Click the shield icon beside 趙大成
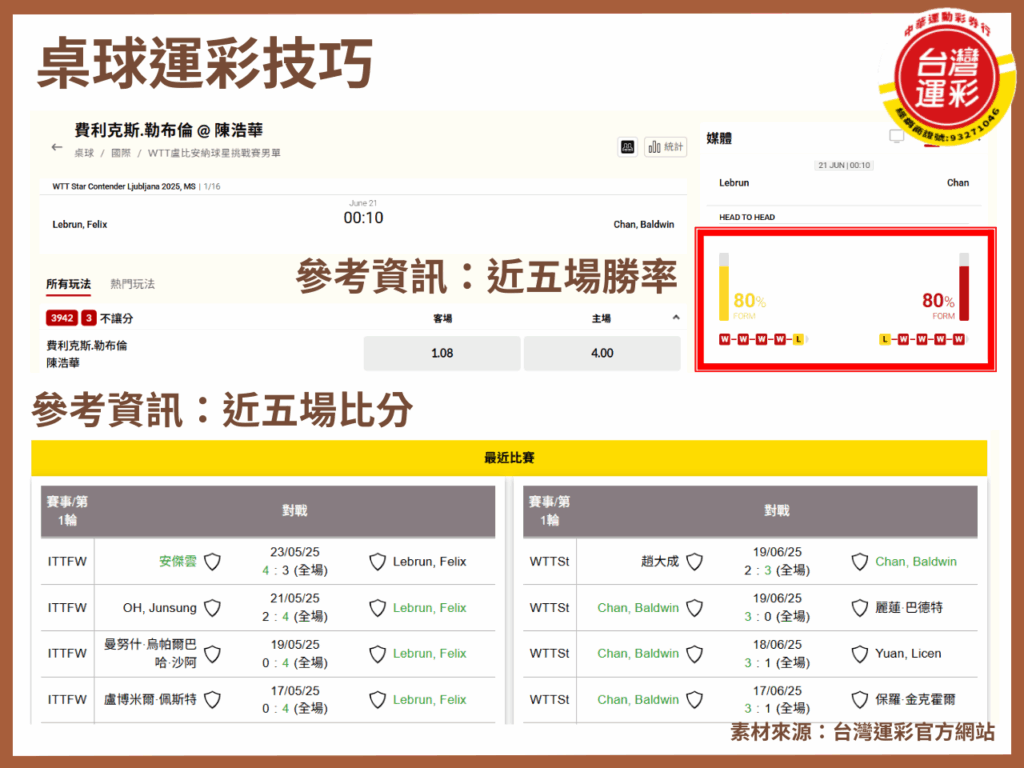This screenshot has width=1024, height=768. tap(695, 562)
